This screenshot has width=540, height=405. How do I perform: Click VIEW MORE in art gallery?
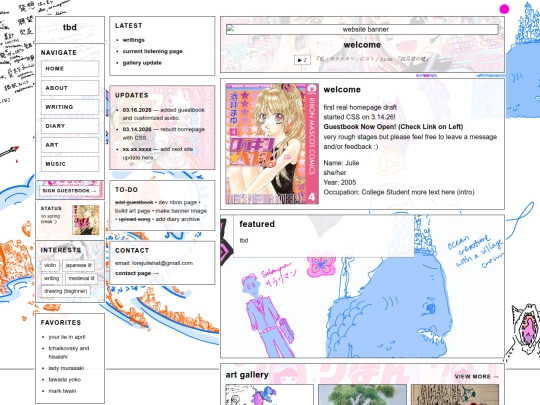coord(476,376)
